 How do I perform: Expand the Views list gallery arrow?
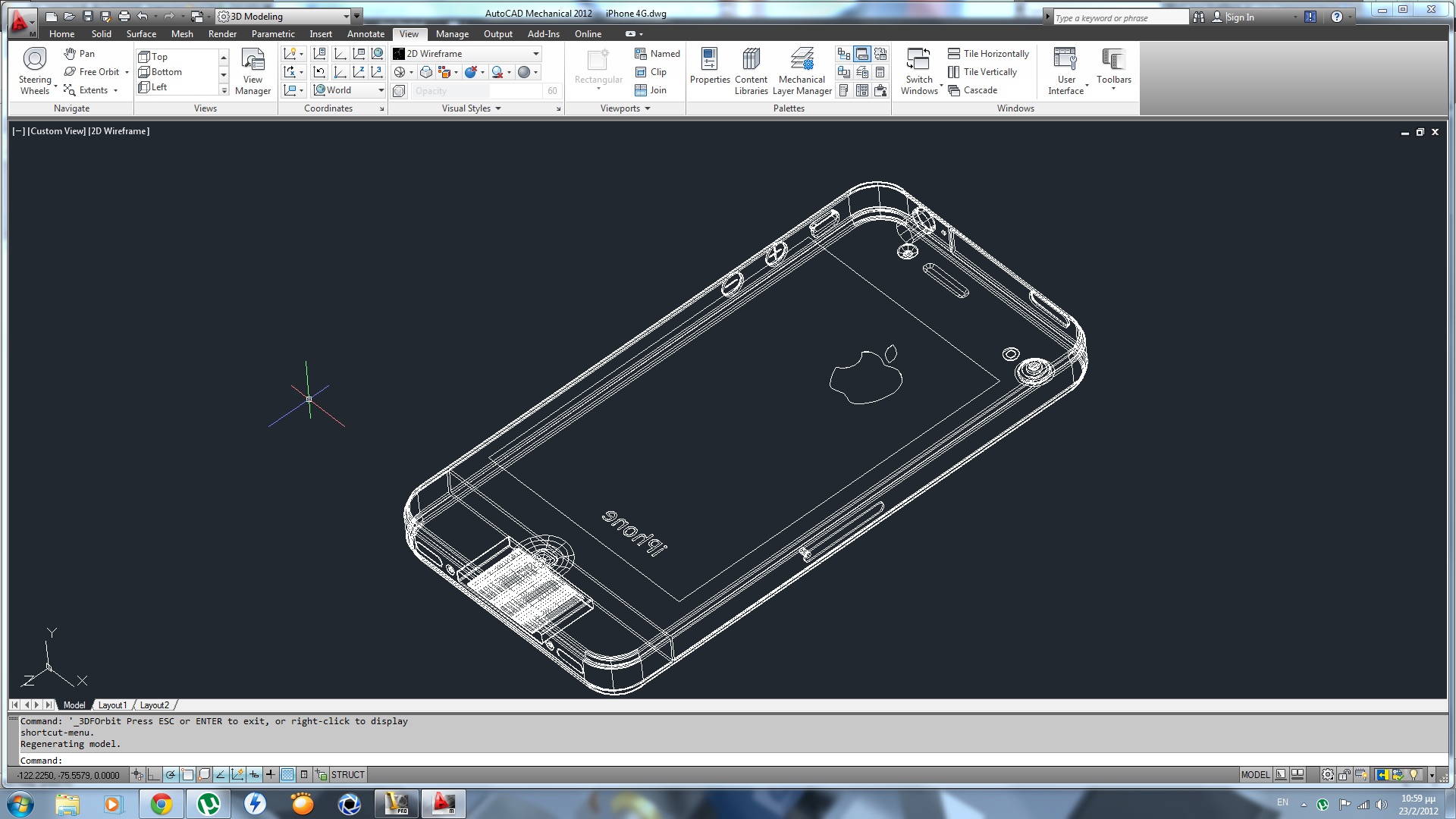pyautogui.click(x=224, y=90)
